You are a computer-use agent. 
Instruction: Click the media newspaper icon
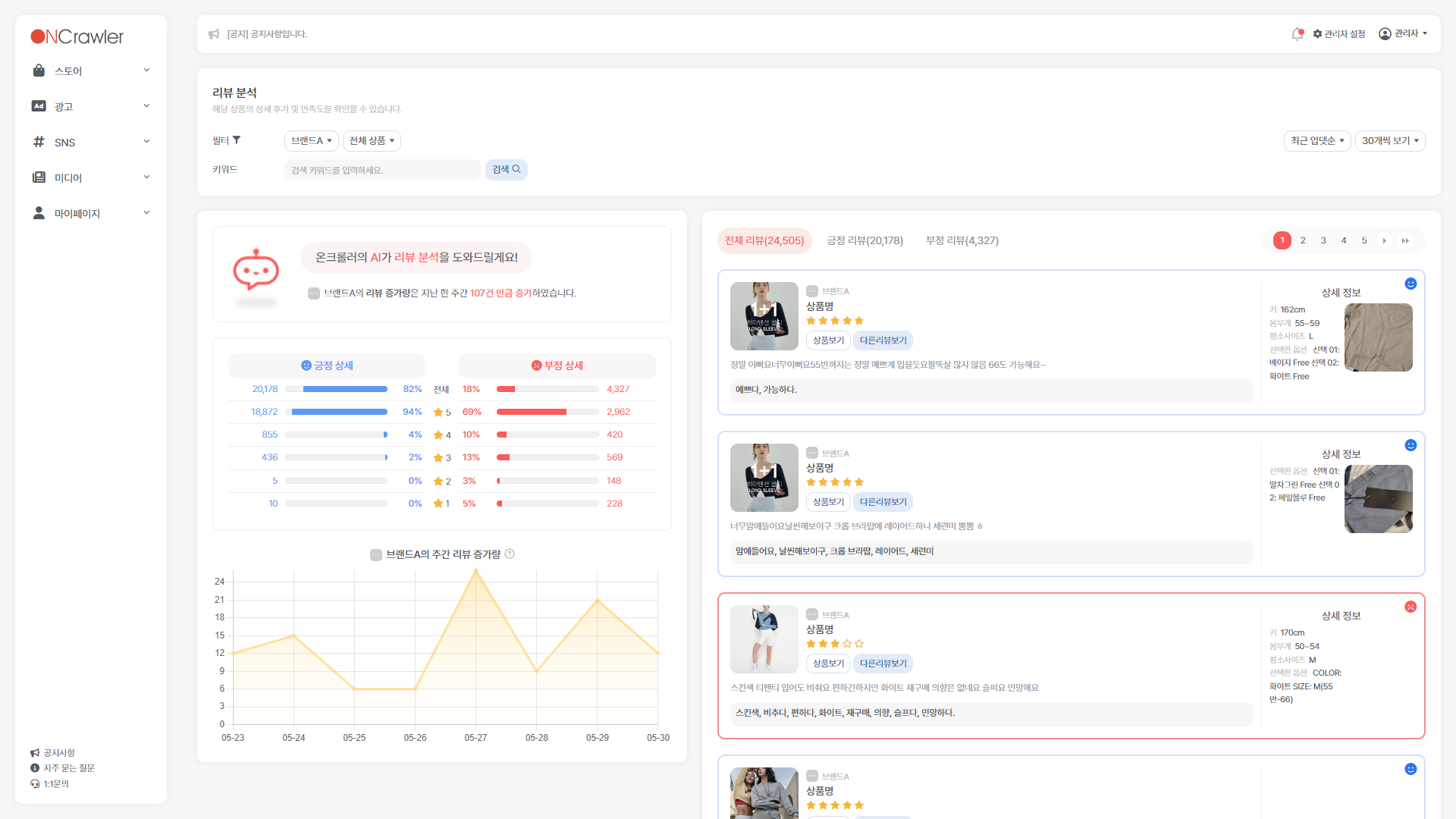coord(39,177)
